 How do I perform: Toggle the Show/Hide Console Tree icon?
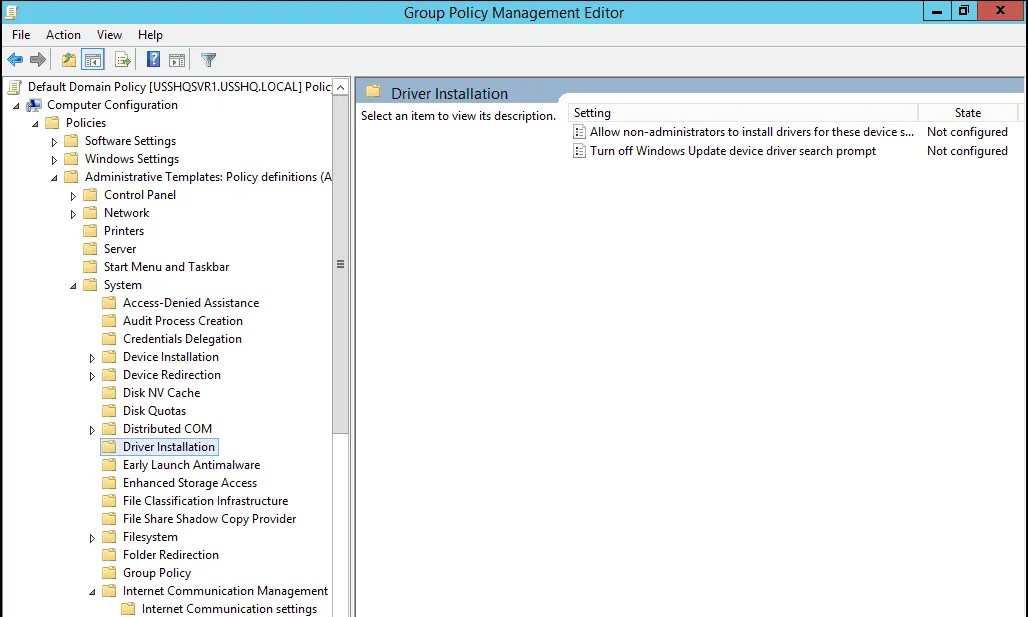point(92,59)
